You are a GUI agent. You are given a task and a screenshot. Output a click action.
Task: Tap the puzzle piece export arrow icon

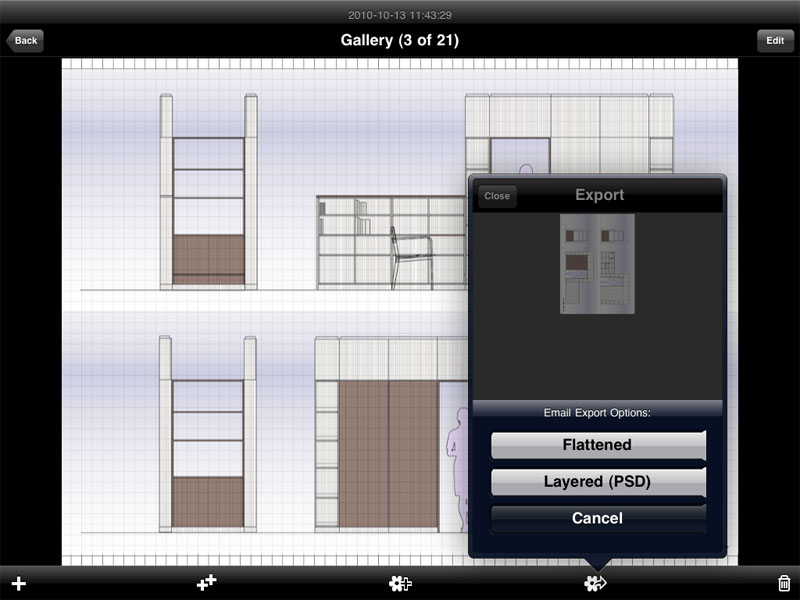tap(596, 583)
